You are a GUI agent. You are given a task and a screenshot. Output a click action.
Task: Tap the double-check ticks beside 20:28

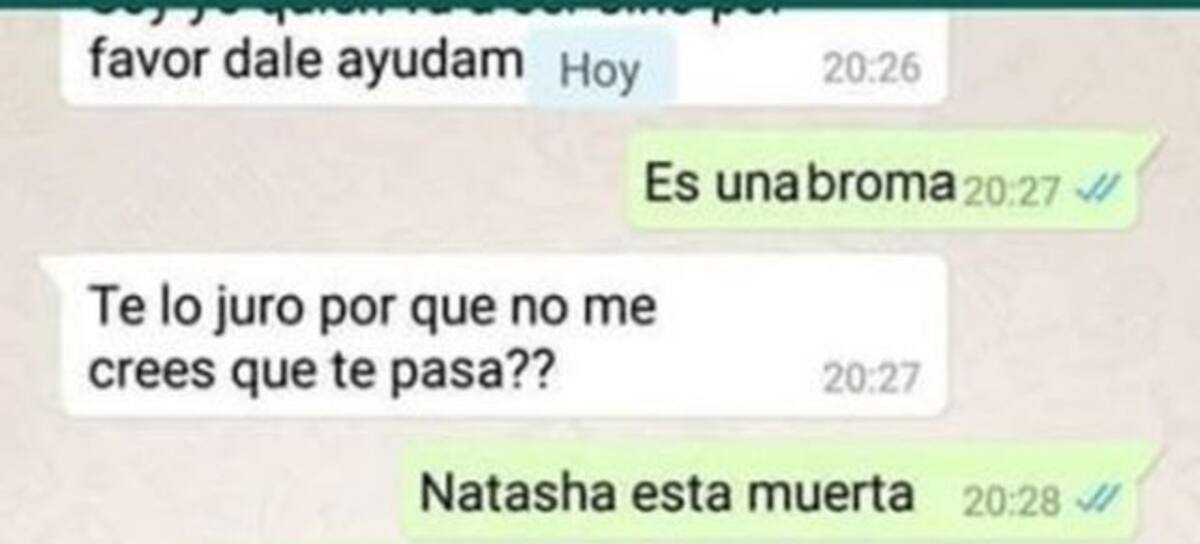(1098, 498)
